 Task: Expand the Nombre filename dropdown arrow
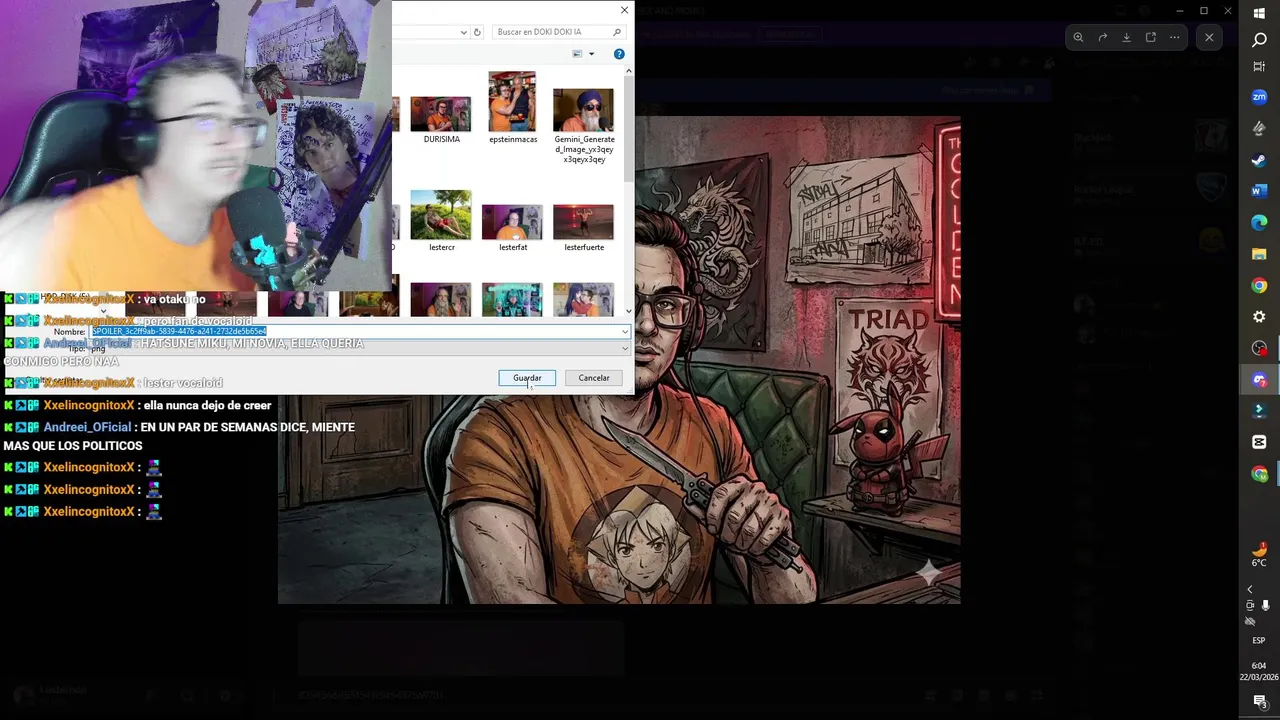click(x=625, y=332)
